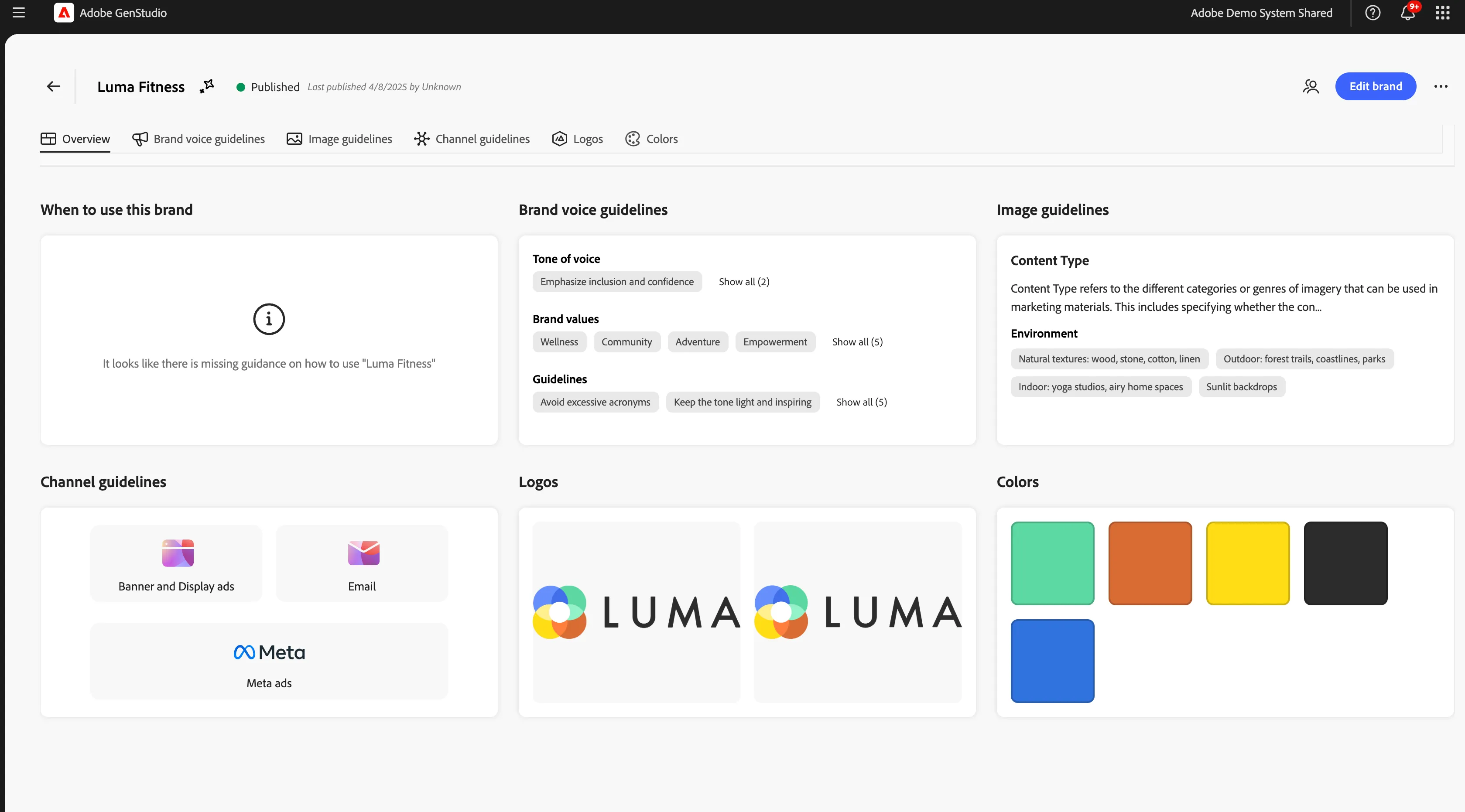Click the Sunlit backdrops environment tag
The image size is (1465, 812).
click(x=1242, y=387)
